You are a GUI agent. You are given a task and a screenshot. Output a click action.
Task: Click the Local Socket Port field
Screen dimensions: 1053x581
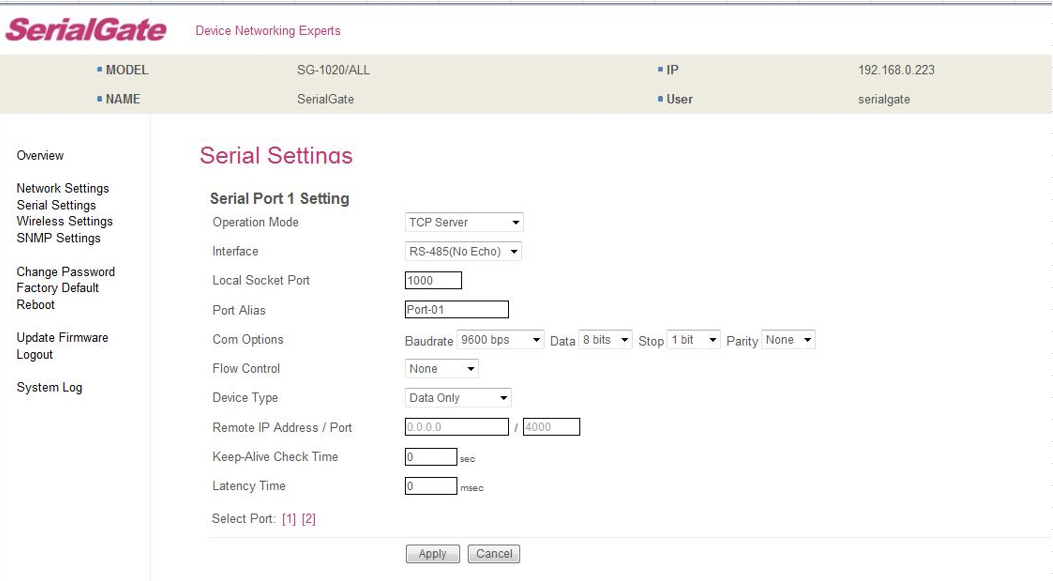click(433, 281)
